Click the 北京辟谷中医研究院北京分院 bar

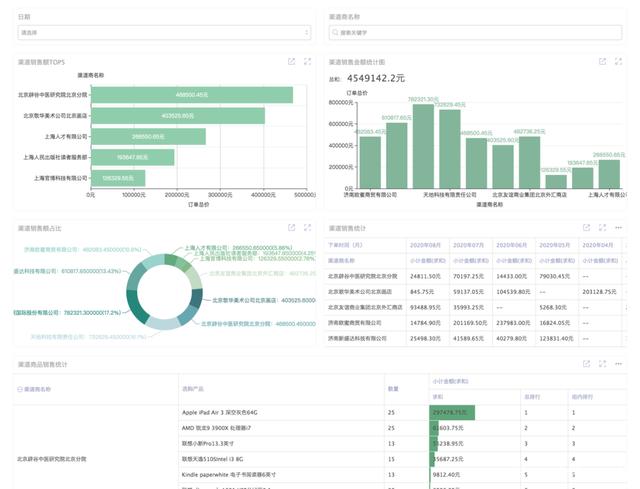click(x=190, y=95)
